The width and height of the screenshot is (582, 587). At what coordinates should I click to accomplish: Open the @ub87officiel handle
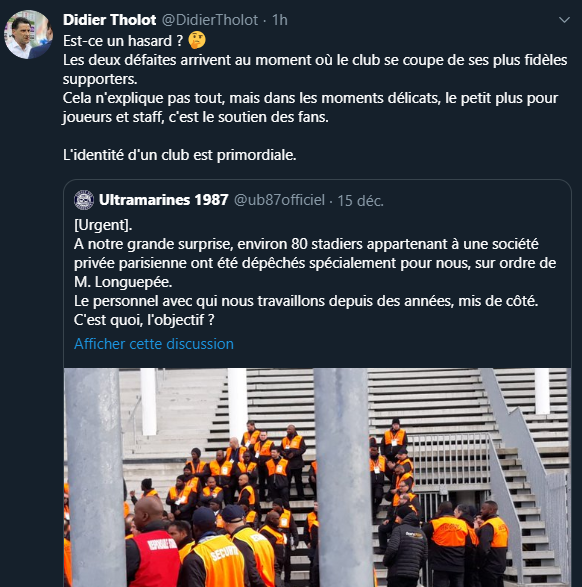pos(279,200)
